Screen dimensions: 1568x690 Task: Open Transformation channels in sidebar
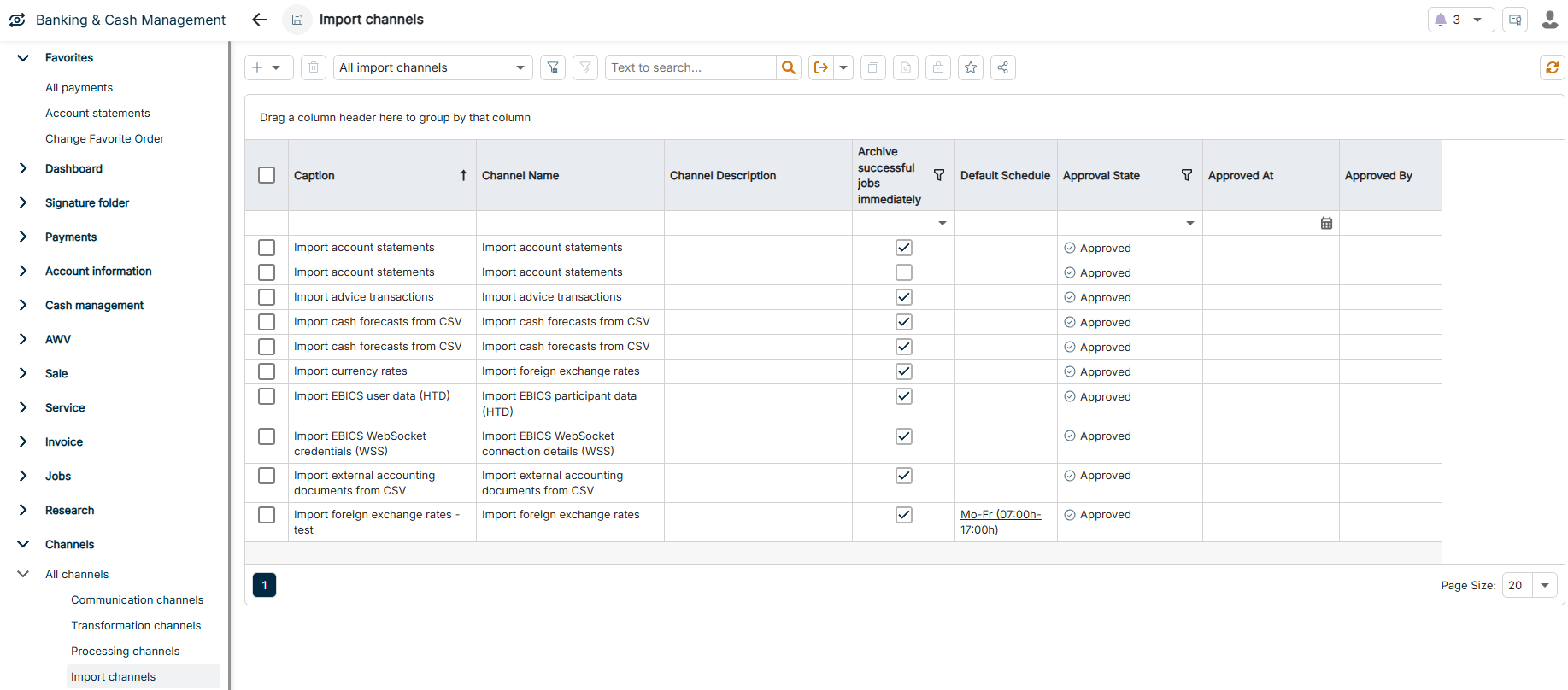pyautogui.click(x=136, y=626)
